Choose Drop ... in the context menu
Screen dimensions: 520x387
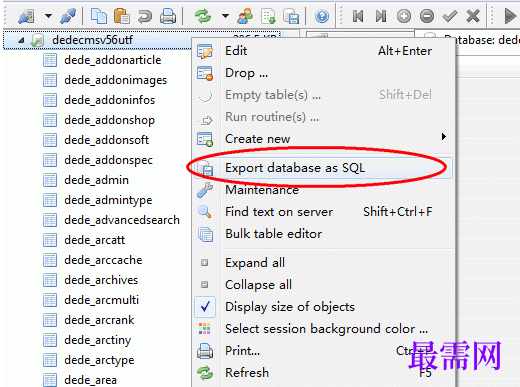pyautogui.click(x=323, y=73)
